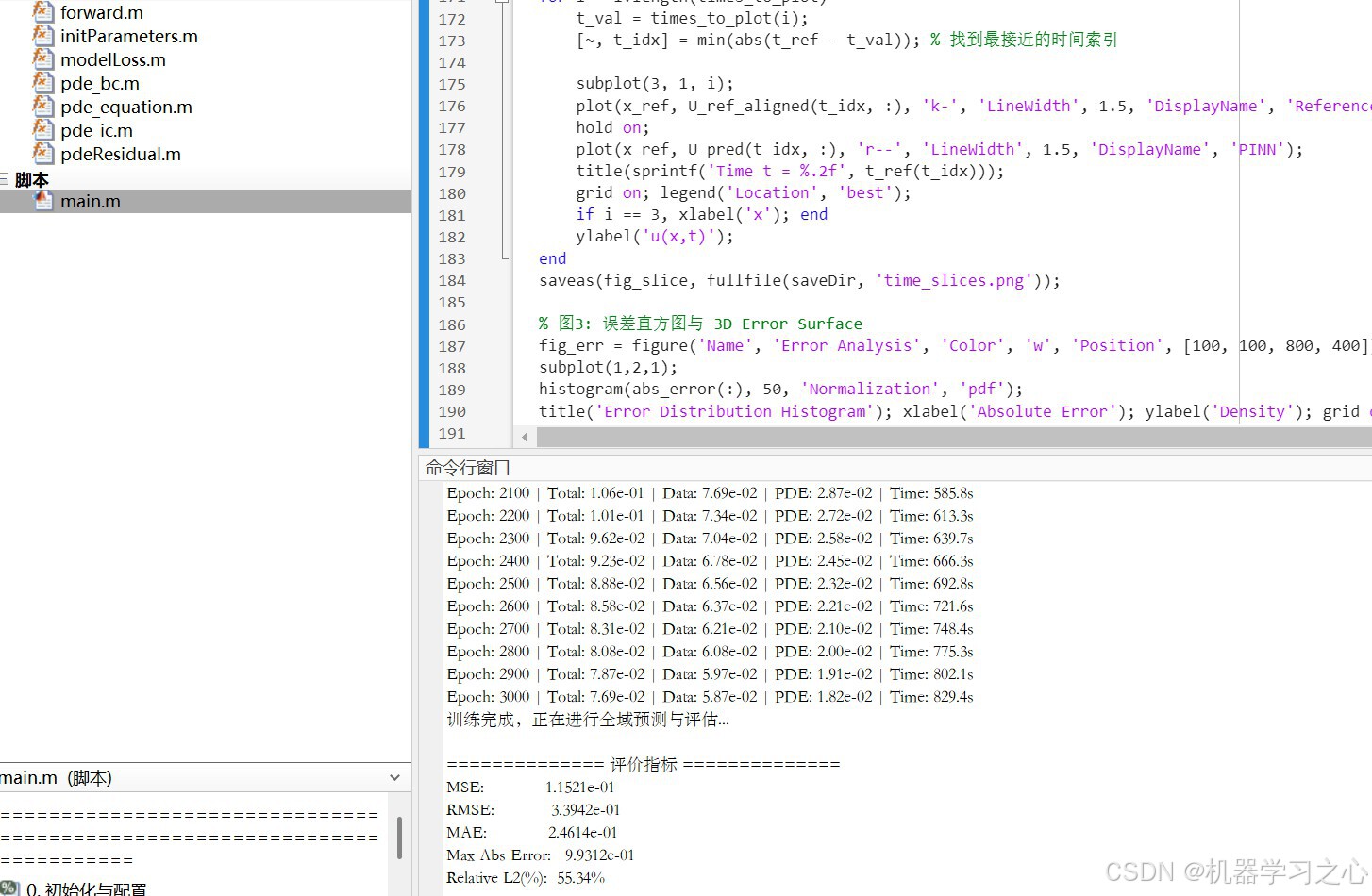The image size is (1372, 896).
Task: Click the Relative L2(%) value 55.34%
Action: tap(580, 878)
